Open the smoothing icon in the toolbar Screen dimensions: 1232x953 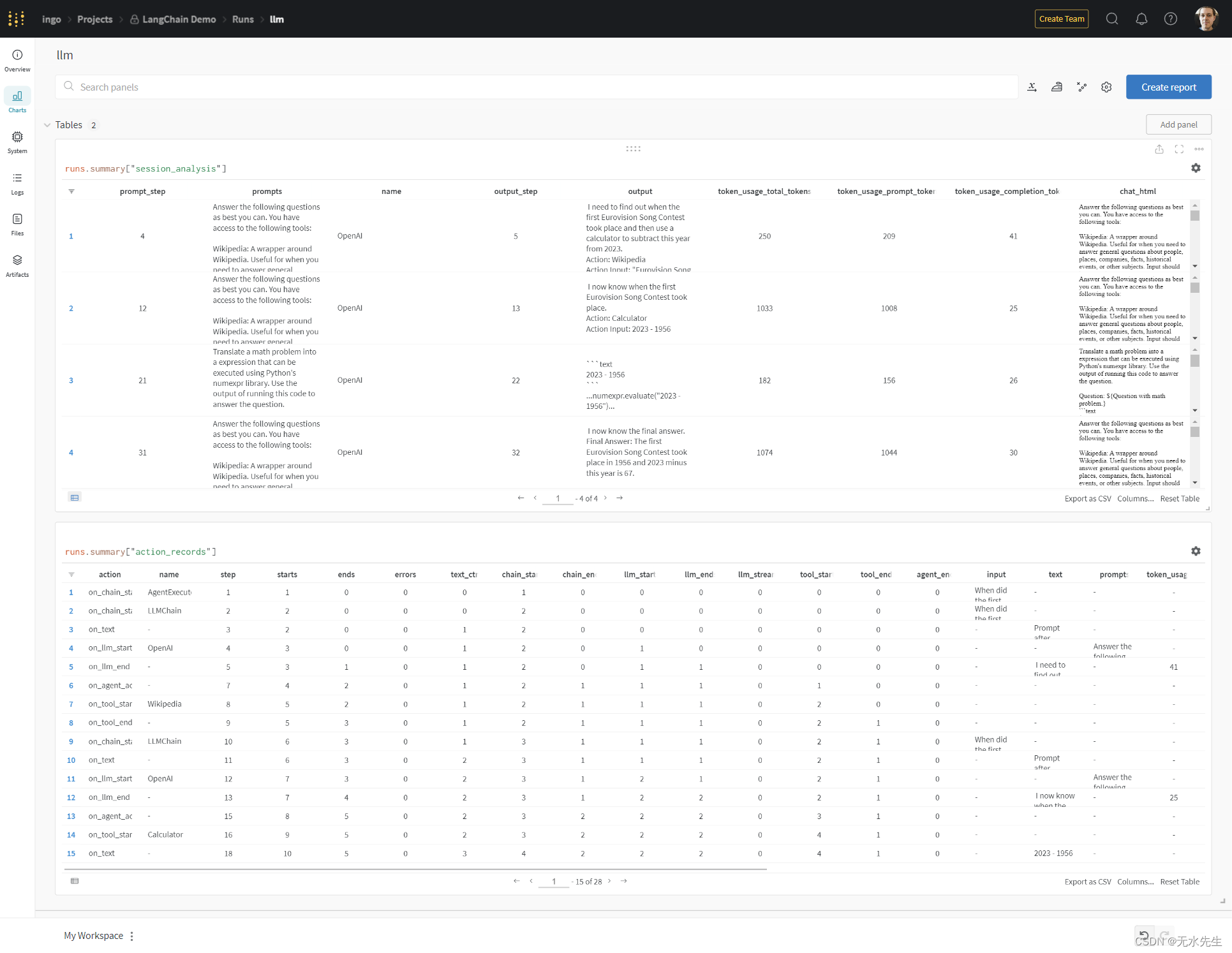(x=1057, y=87)
